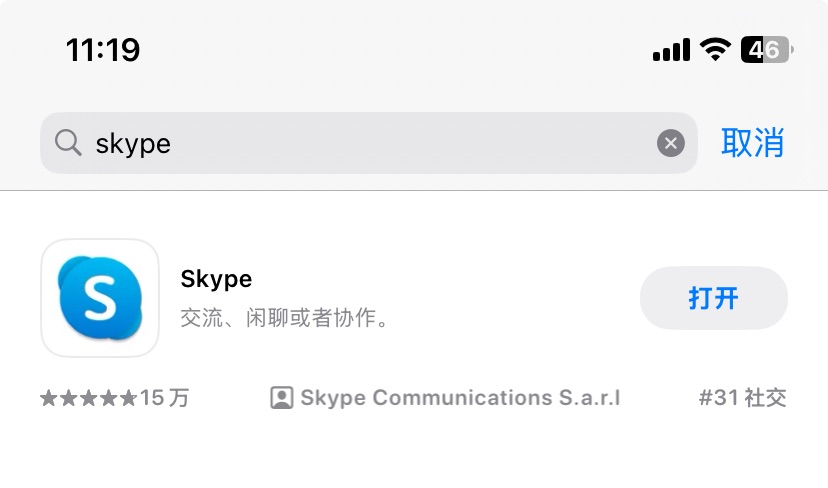Tap the developer person icon
The image size is (828, 488).
pyautogui.click(x=282, y=398)
